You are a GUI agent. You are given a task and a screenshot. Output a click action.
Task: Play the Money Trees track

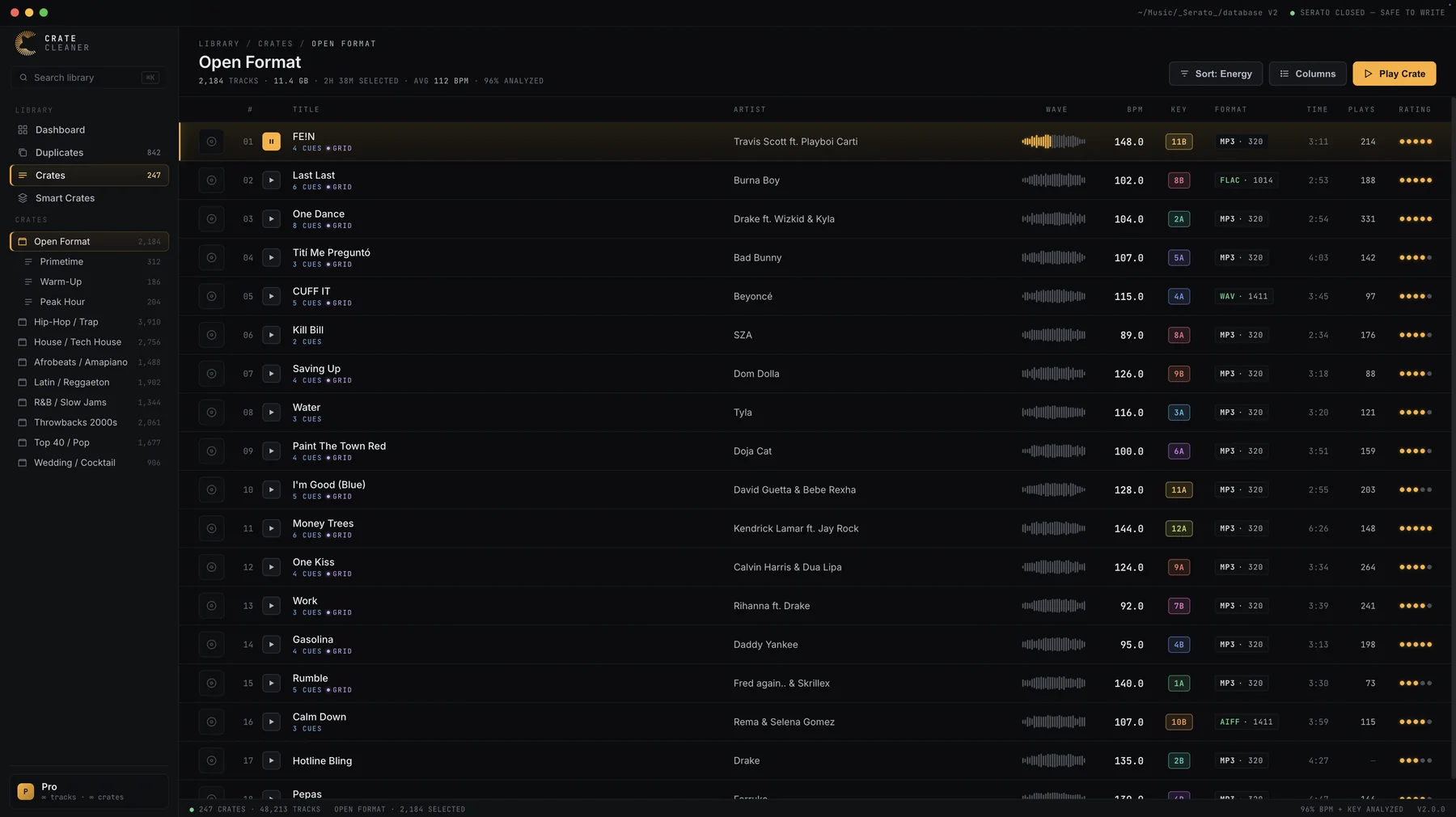pos(271,528)
